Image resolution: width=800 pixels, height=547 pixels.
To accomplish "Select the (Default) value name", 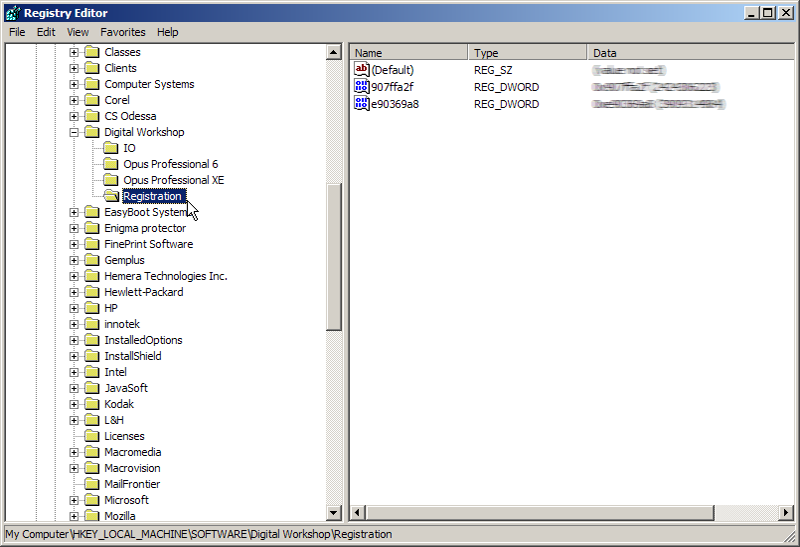I will pos(392,70).
